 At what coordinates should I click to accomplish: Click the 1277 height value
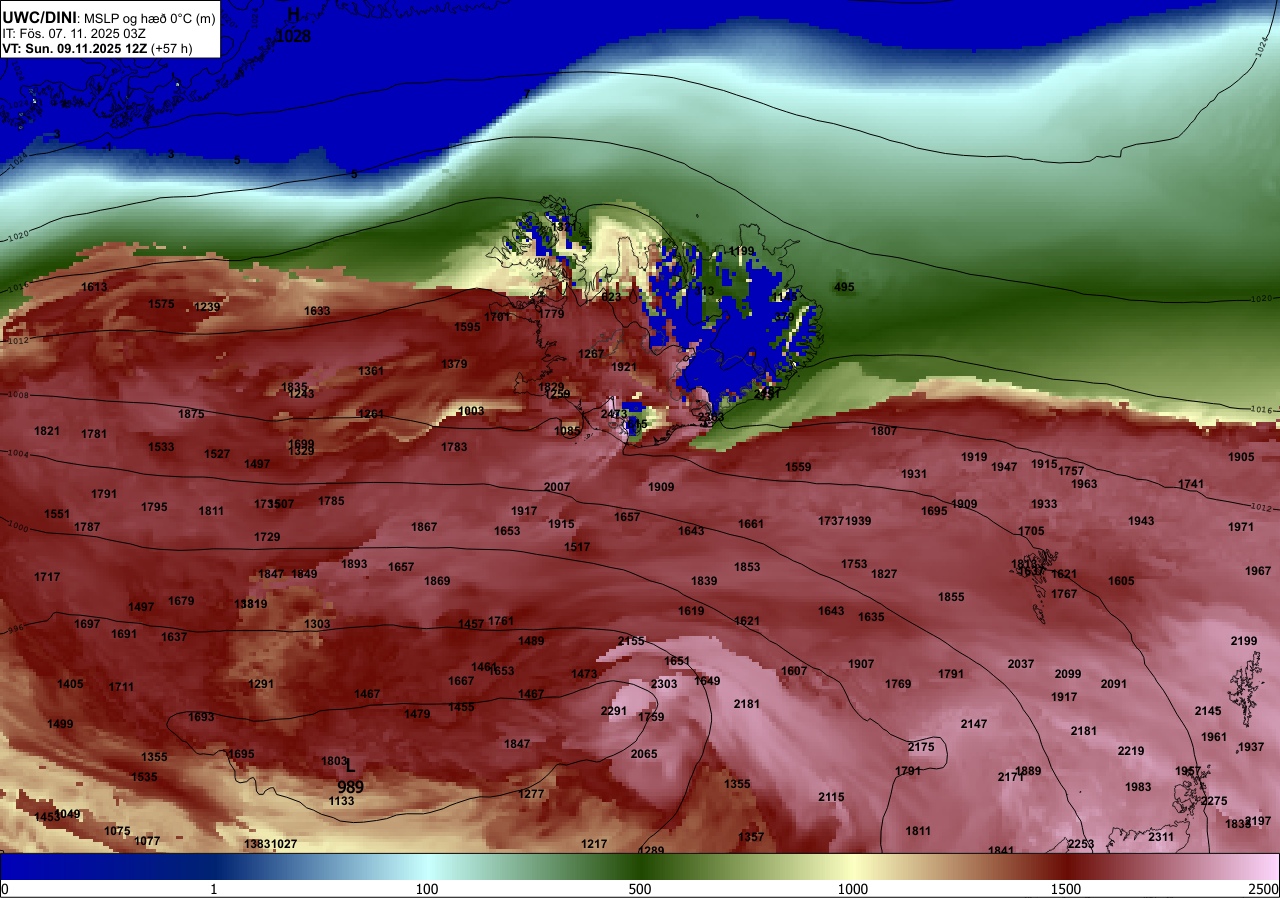click(531, 794)
